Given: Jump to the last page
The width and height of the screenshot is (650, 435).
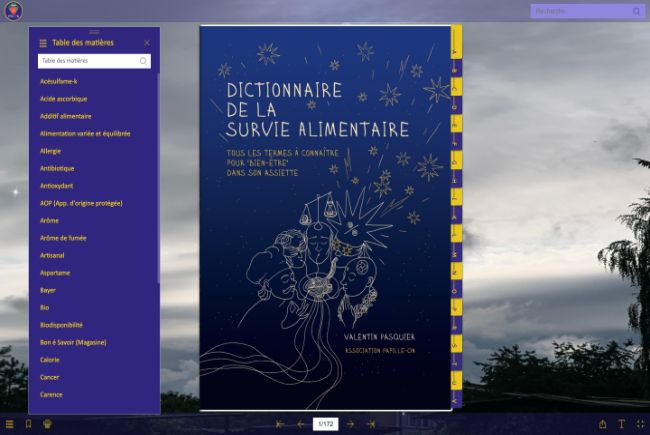Looking at the screenshot, I should (x=370, y=424).
